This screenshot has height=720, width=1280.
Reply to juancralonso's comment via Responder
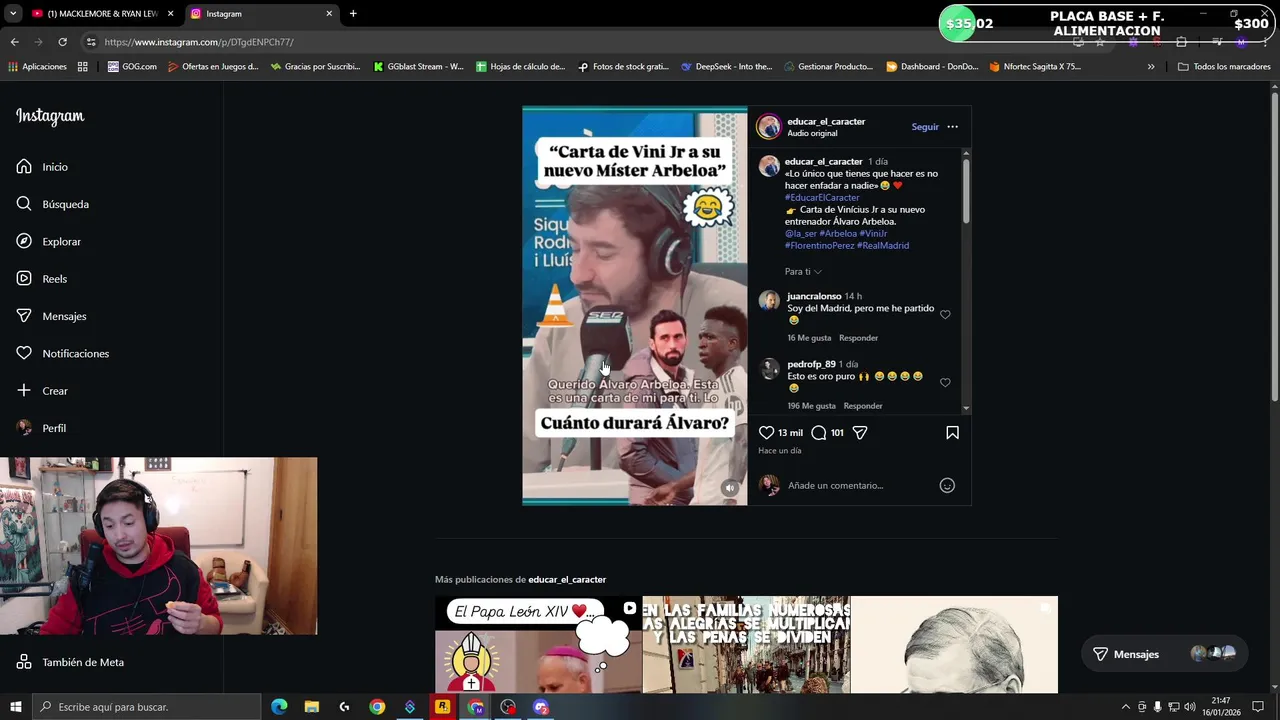click(x=858, y=338)
